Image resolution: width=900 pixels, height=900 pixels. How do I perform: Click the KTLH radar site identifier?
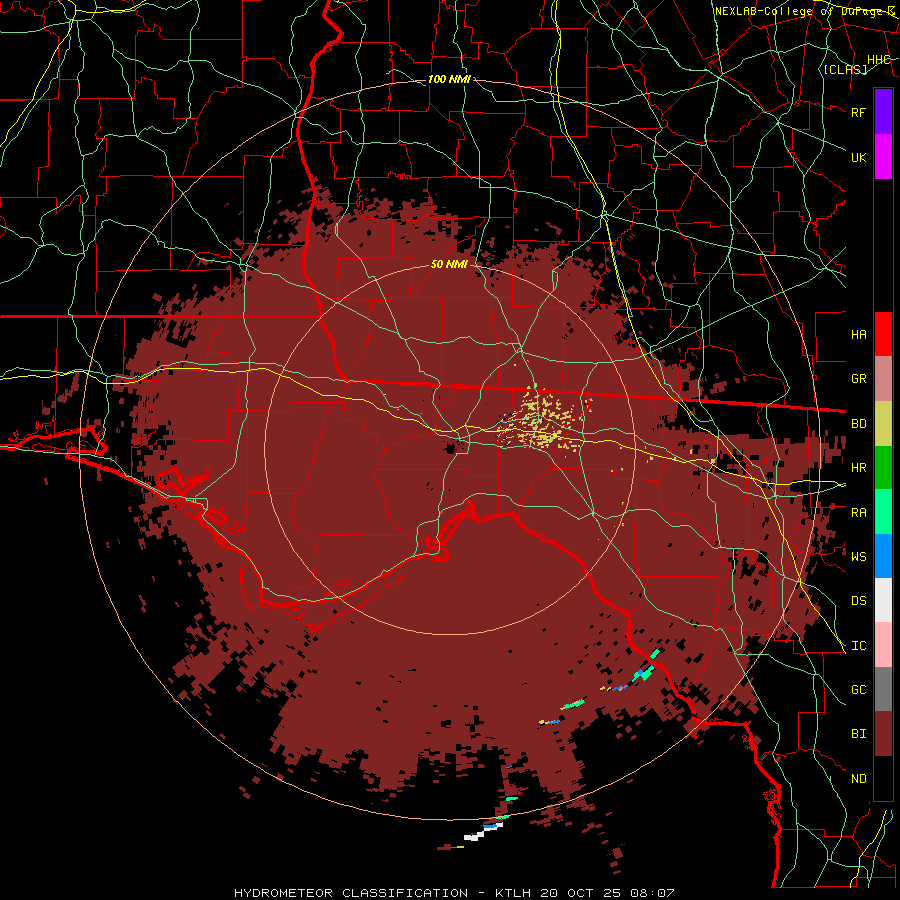(513, 893)
